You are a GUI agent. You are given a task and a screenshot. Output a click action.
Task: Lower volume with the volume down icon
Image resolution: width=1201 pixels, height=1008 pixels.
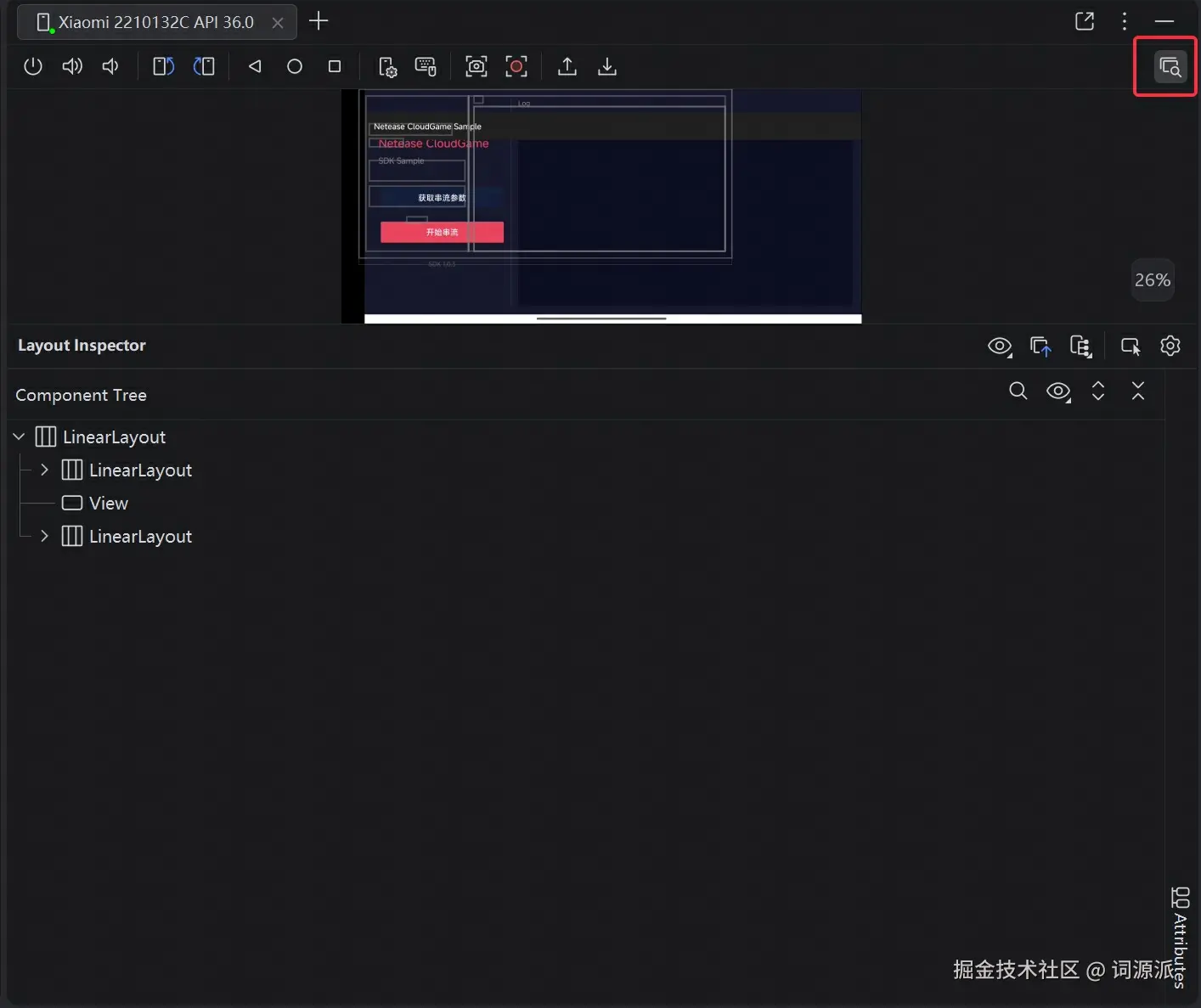tap(110, 66)
